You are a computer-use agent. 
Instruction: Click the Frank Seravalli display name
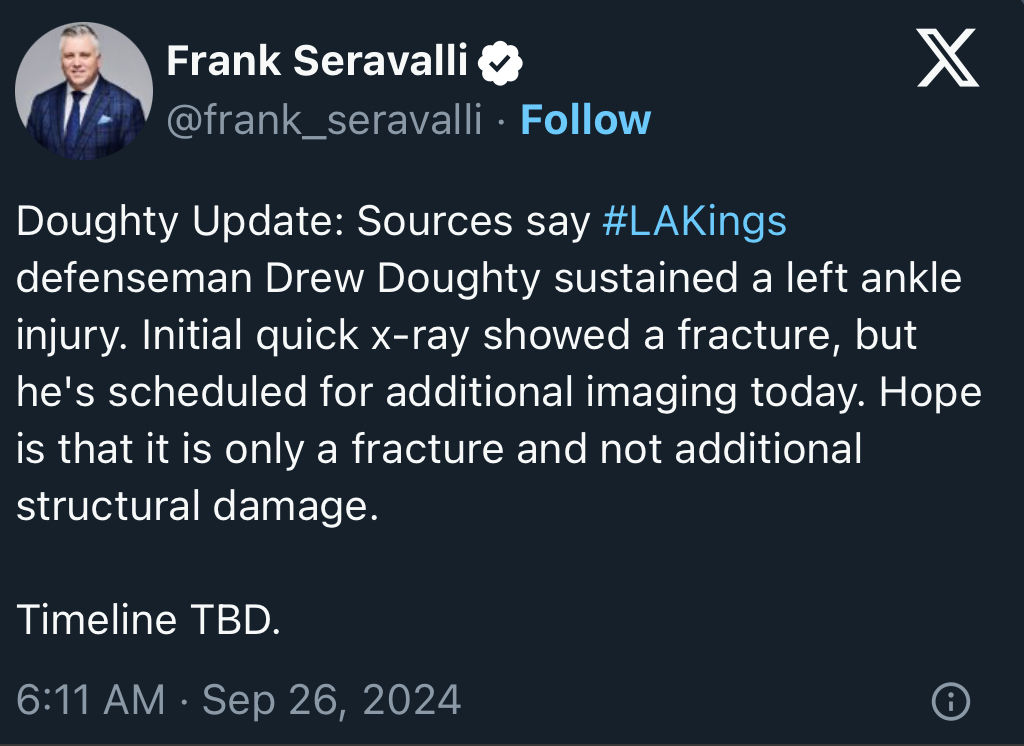317,61
